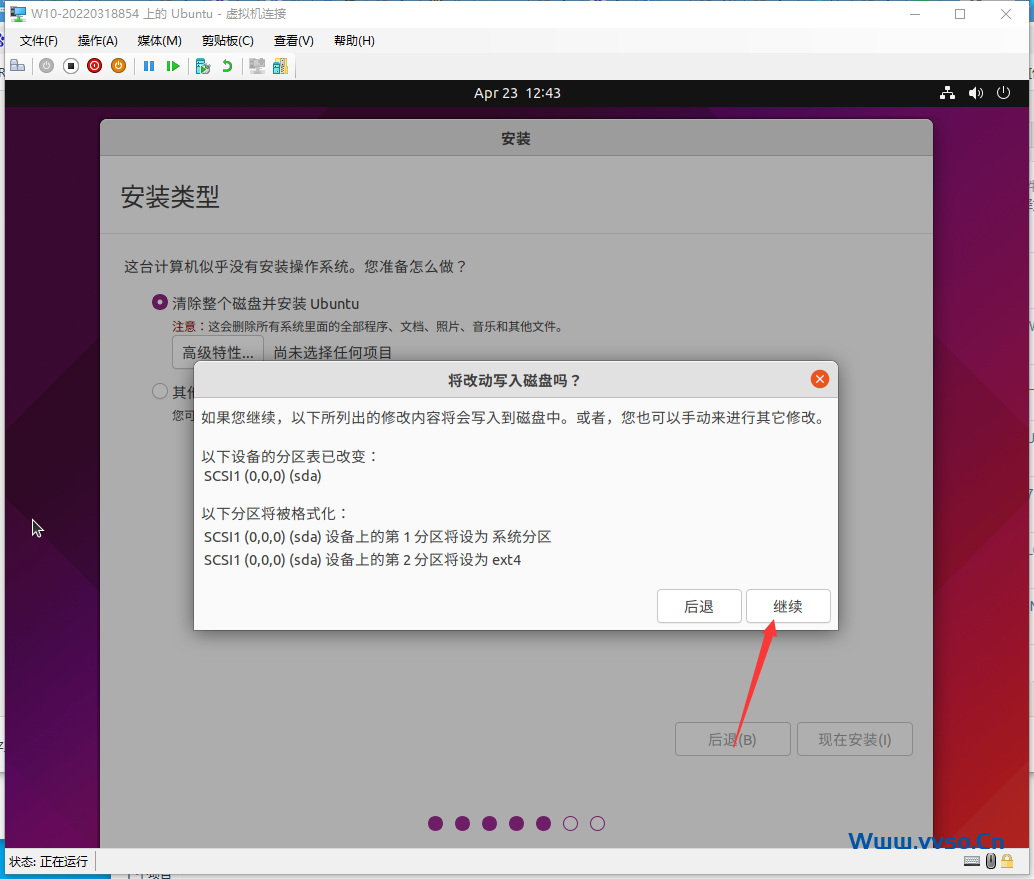Image resolution: width=1034 pixels, height=879 pixels.
Task: Select 清除整个磁盘并安装 Ubuntu radio option
Action: coord(159,301)
